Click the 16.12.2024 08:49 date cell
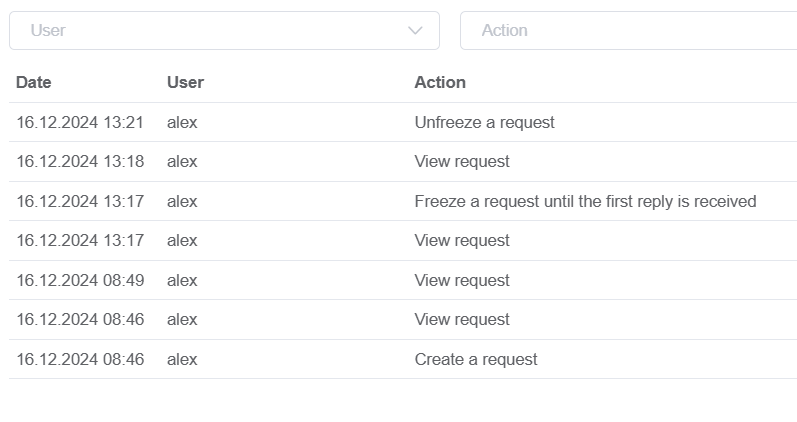 click(x=80, y=280)
